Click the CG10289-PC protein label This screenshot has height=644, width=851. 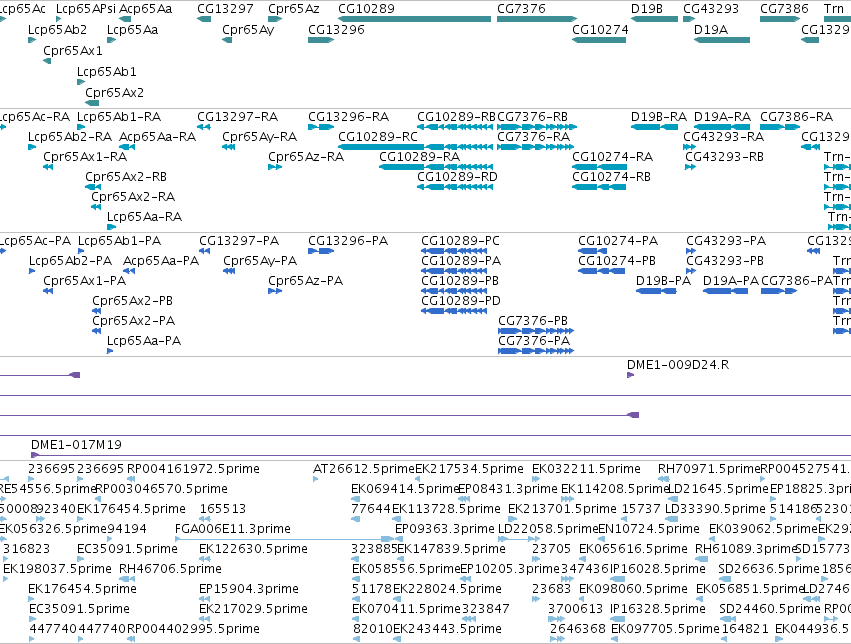[x=460, y=241]
